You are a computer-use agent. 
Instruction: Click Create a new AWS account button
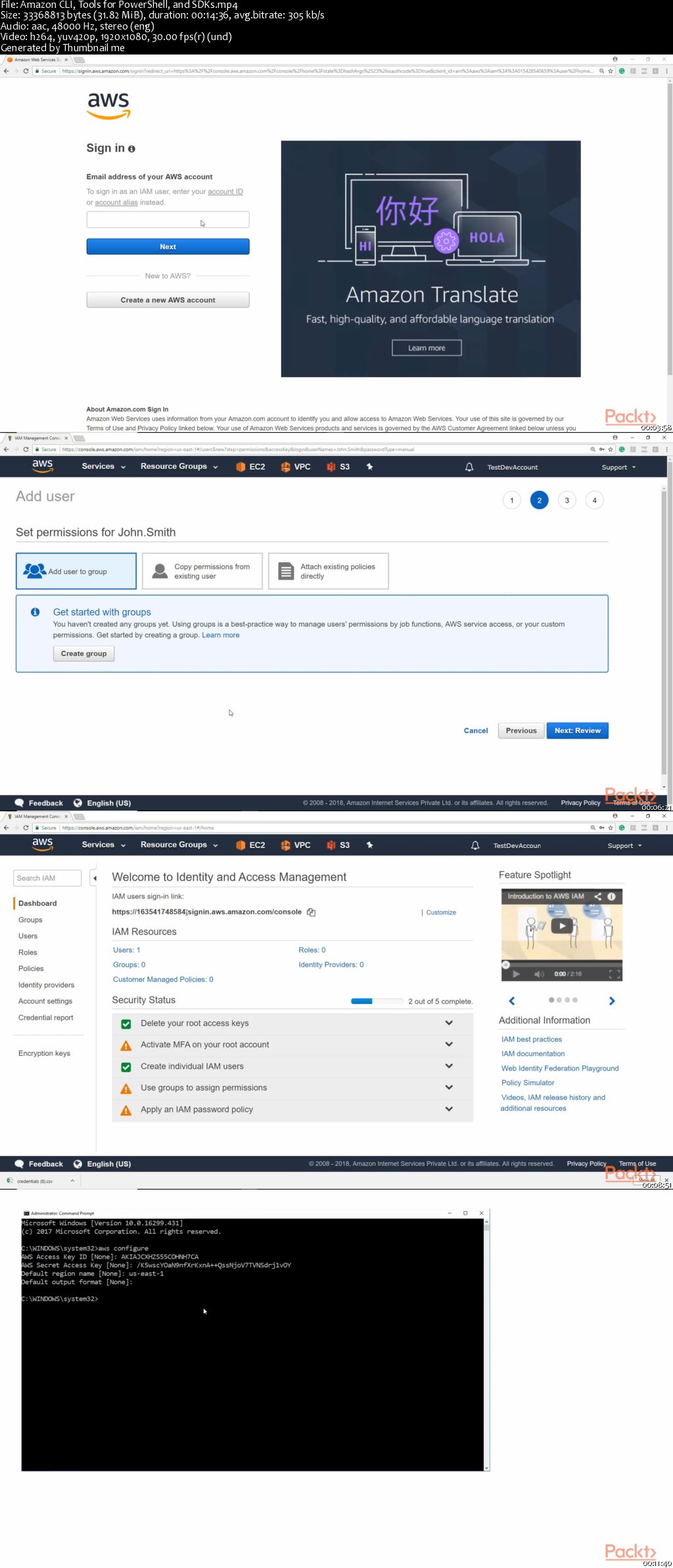168,300
